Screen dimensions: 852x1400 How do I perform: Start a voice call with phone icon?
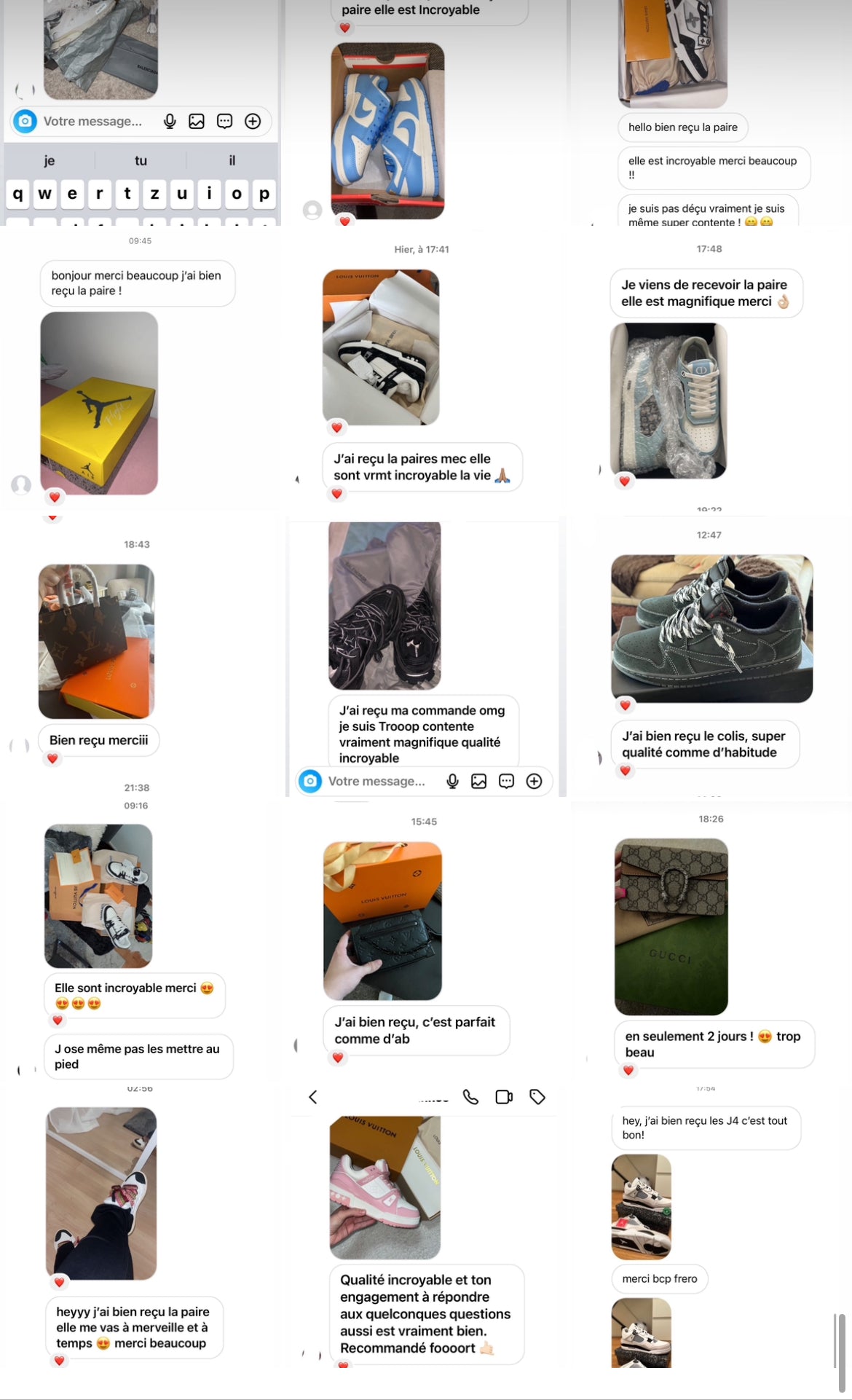[471, 1097]
